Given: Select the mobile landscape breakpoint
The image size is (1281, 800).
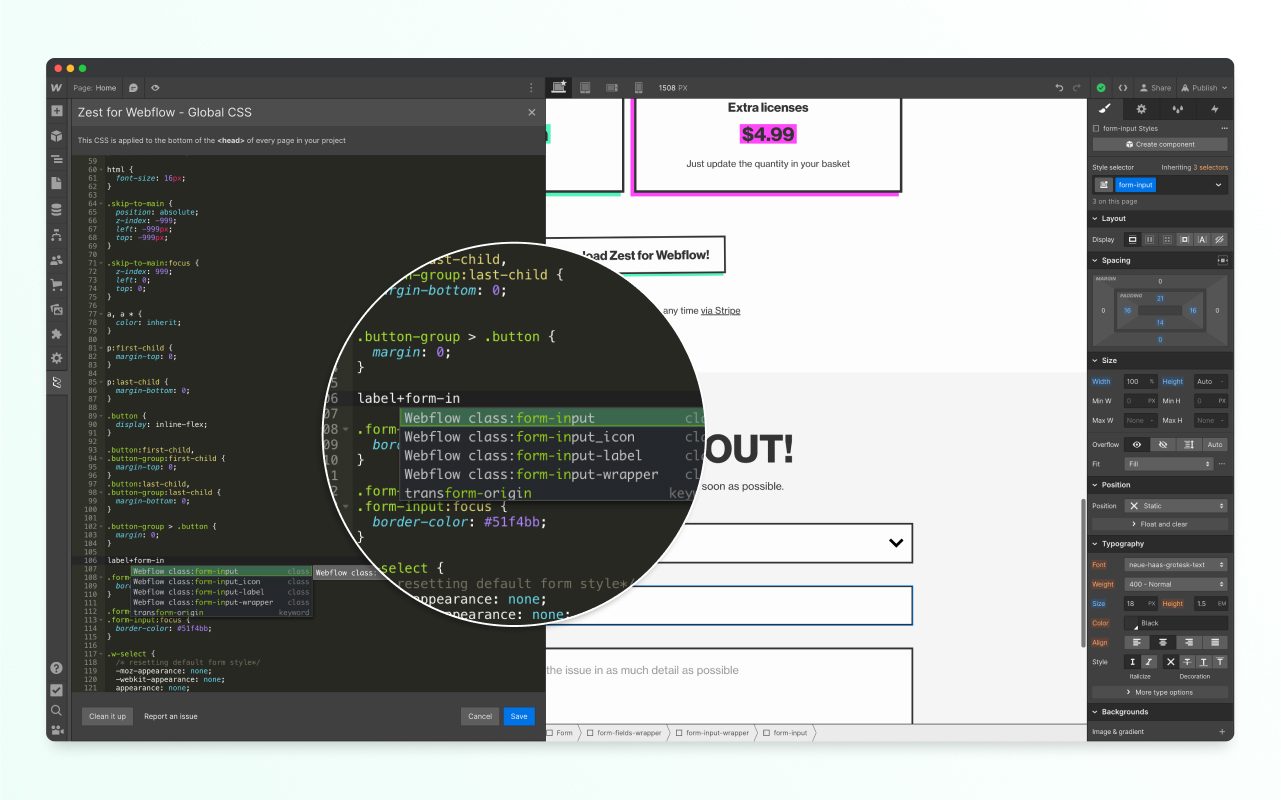Looking at the screenshot, I should [x=612, y=88].
